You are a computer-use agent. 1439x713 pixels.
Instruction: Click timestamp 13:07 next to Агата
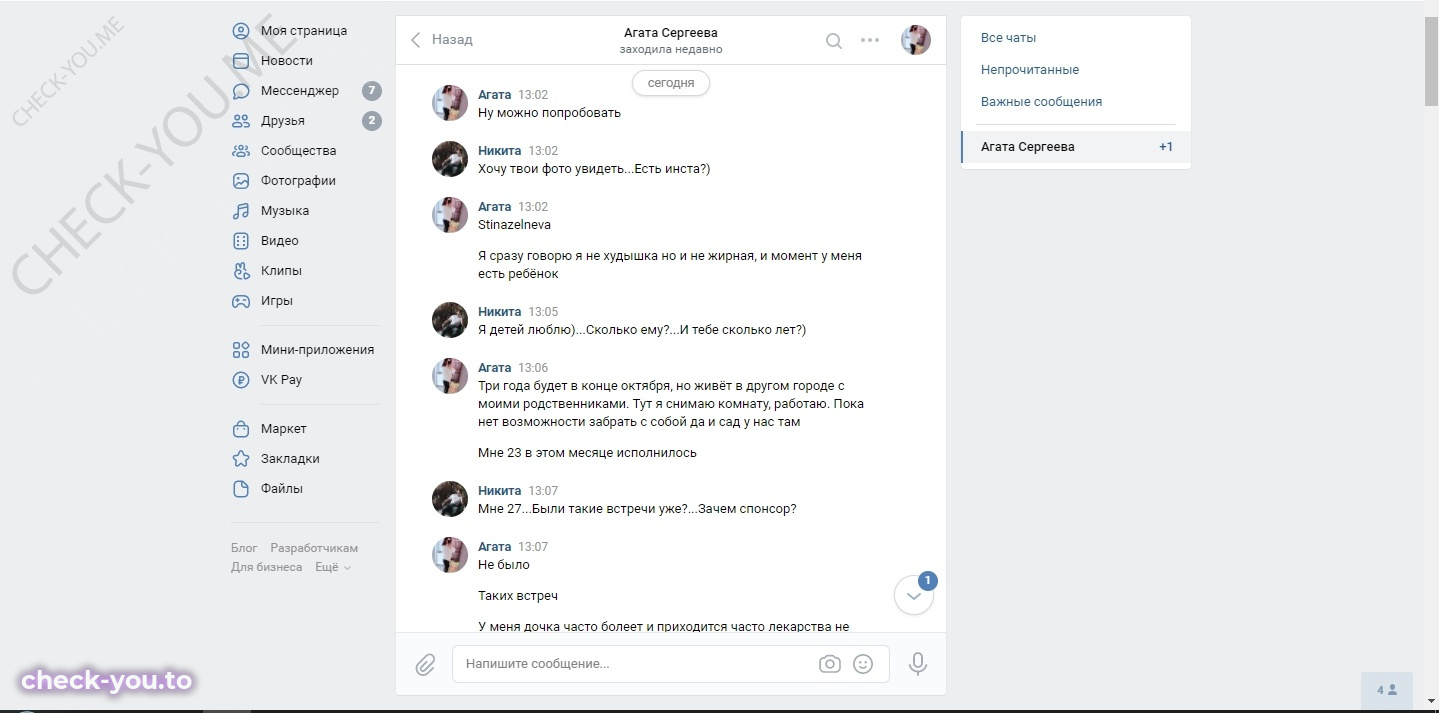[533, 547]
